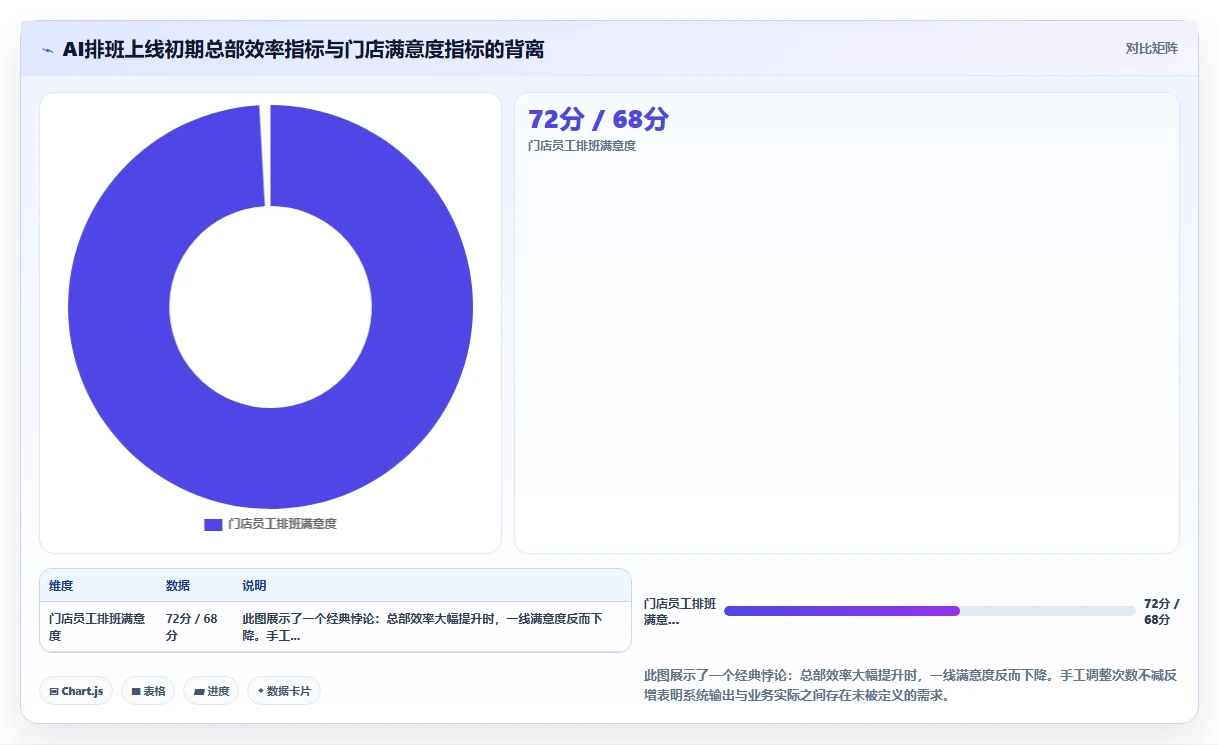Click the satisfaction progress bar
Screen dimensions: 1219x745
pos(930,611)
